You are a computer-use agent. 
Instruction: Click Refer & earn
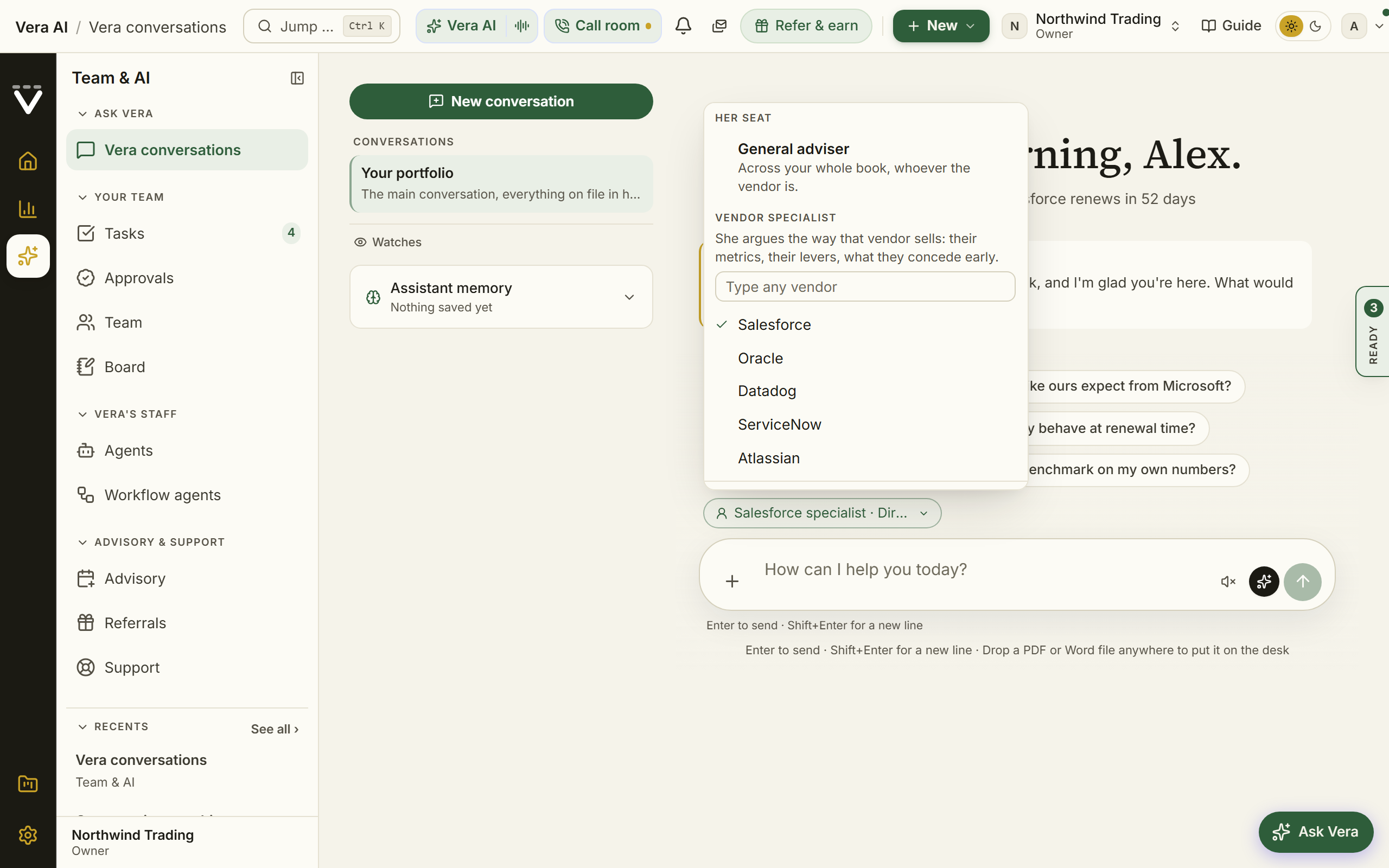[806, 26]
